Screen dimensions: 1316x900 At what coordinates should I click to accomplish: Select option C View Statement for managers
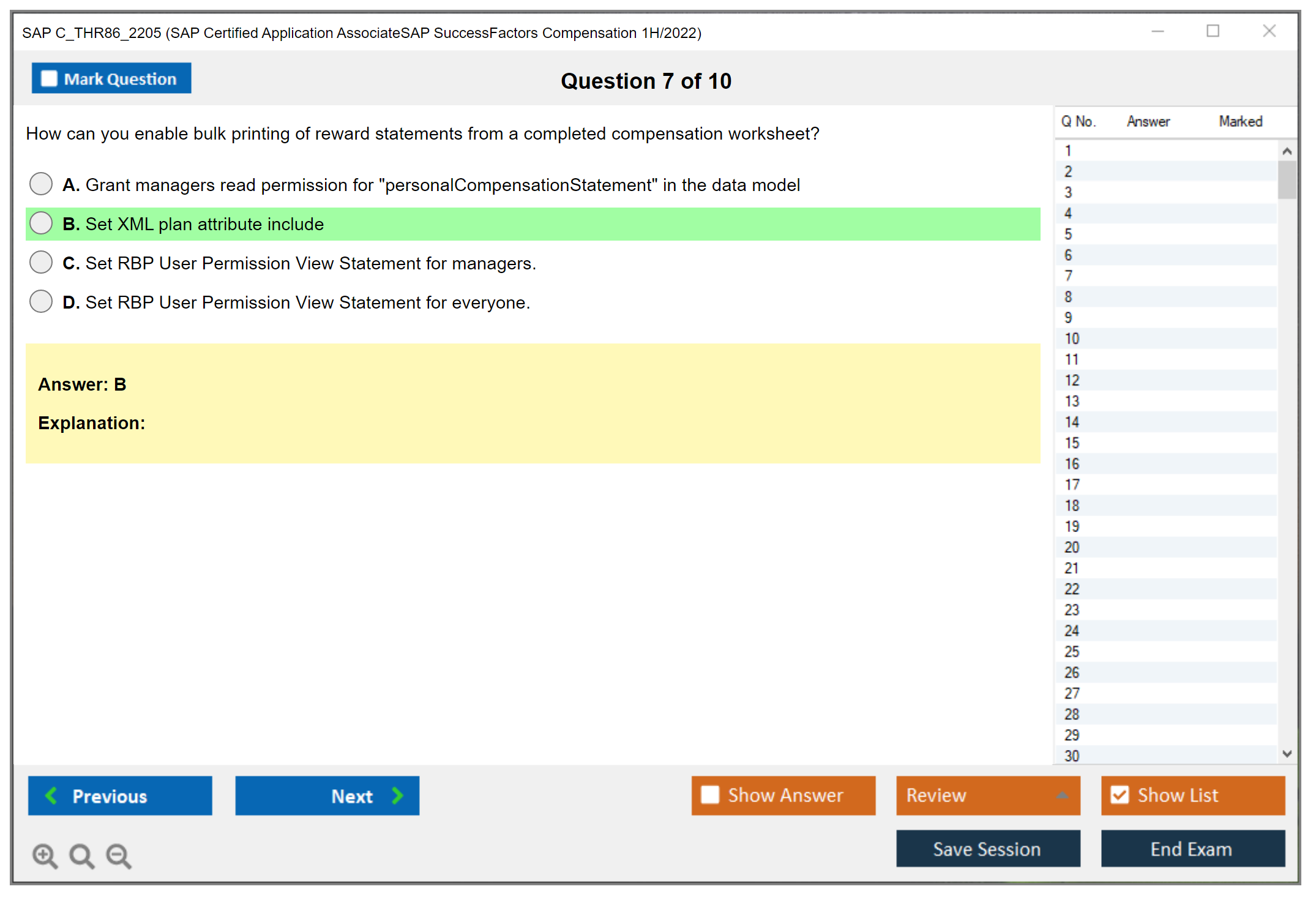(41, 262)
